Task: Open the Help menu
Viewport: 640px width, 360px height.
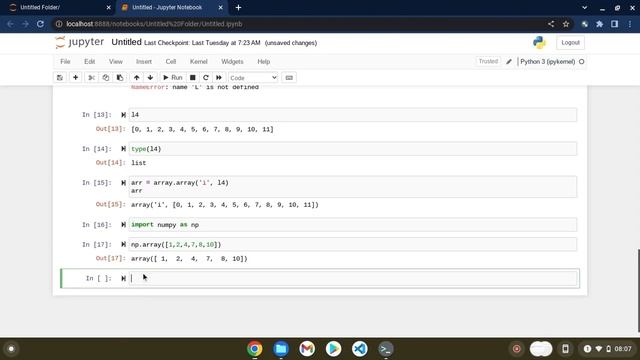Action: pyautogui.click(x=264, y=62)
